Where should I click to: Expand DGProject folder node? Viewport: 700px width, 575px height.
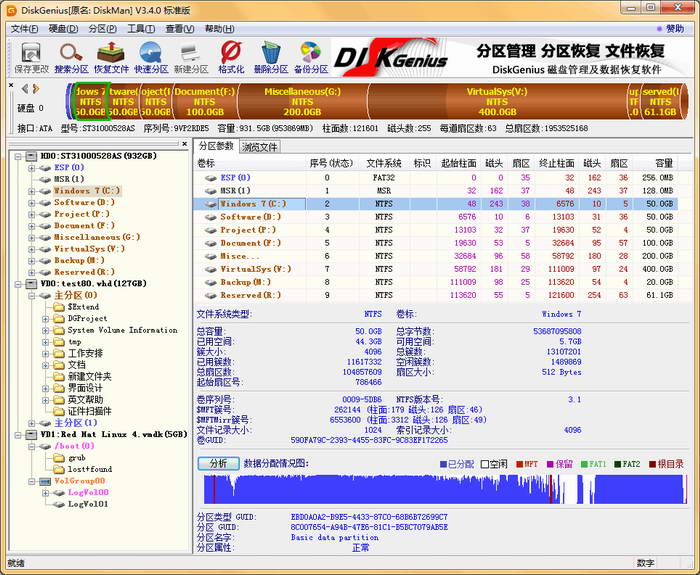[x=45, y=319]
